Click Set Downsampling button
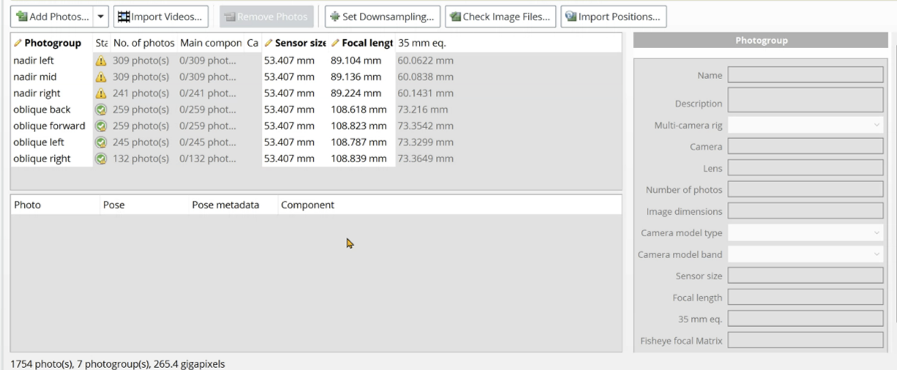Screen dimensions: 897x370 pos(383,17)
